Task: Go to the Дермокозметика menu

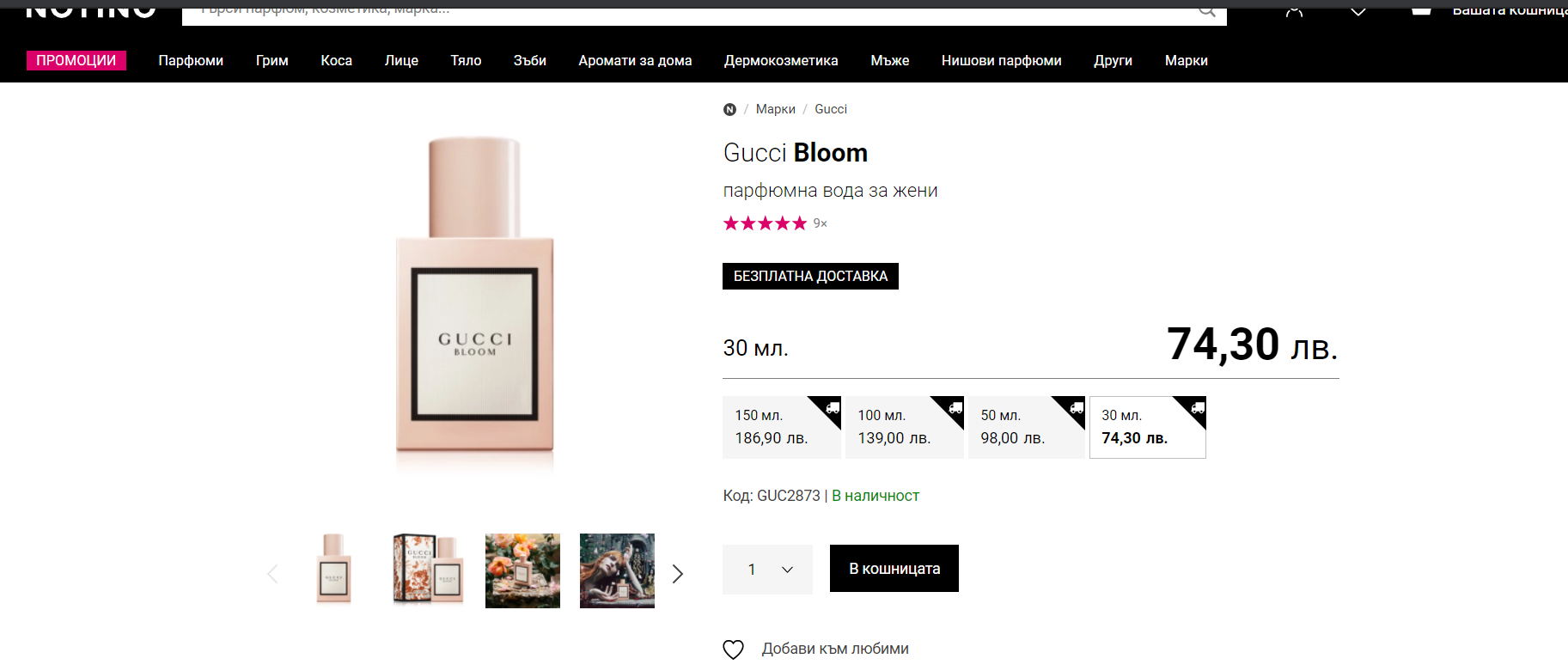Action: click(781, 60)
